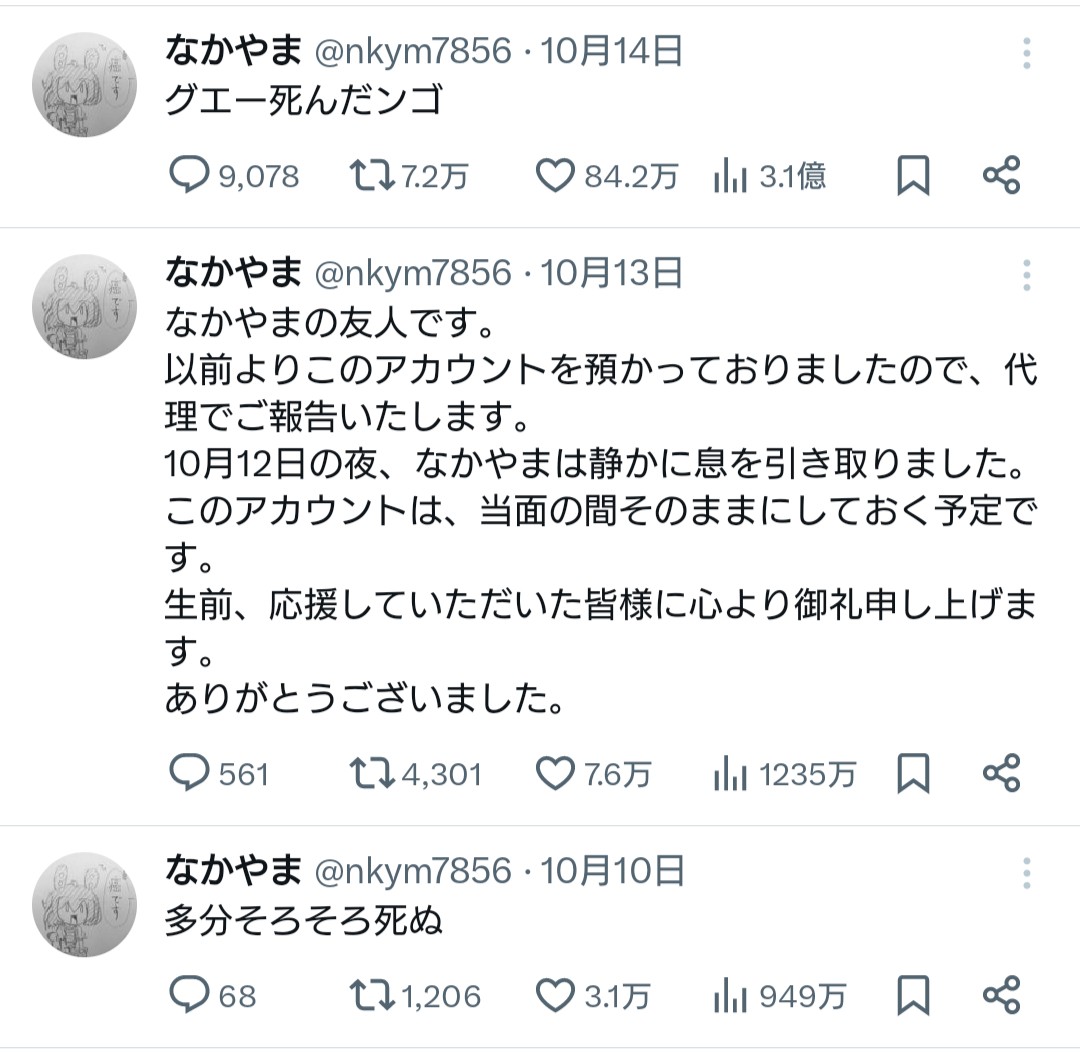The image size is (1080, 1052).
Task: Bookmark the October 14 post
Action: coord(912,177)
